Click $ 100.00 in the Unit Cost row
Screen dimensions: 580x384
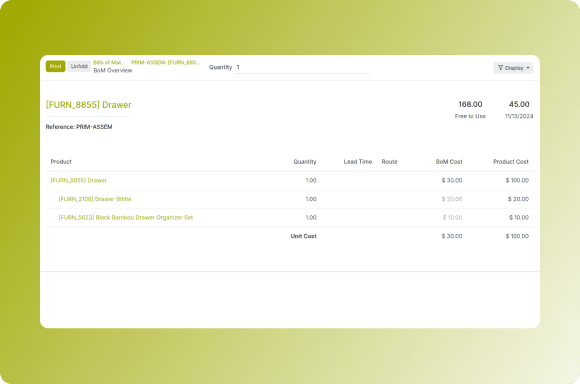[517, 236]
